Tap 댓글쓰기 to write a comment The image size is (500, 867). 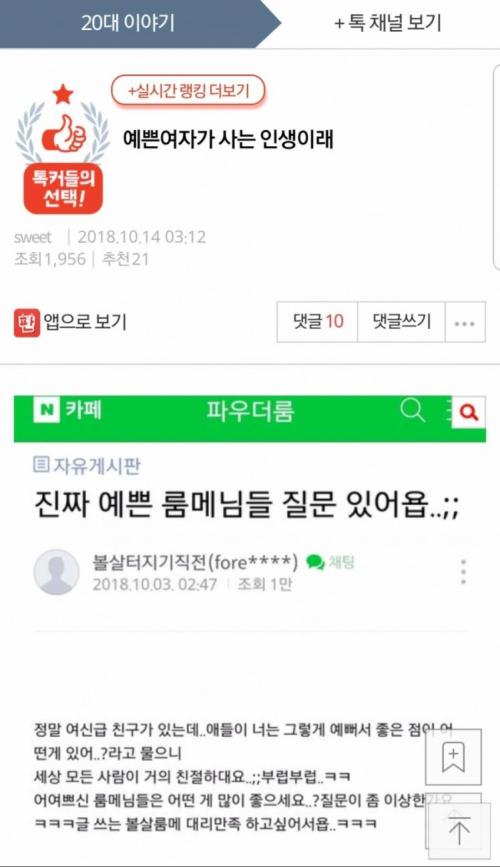[402, 322]
